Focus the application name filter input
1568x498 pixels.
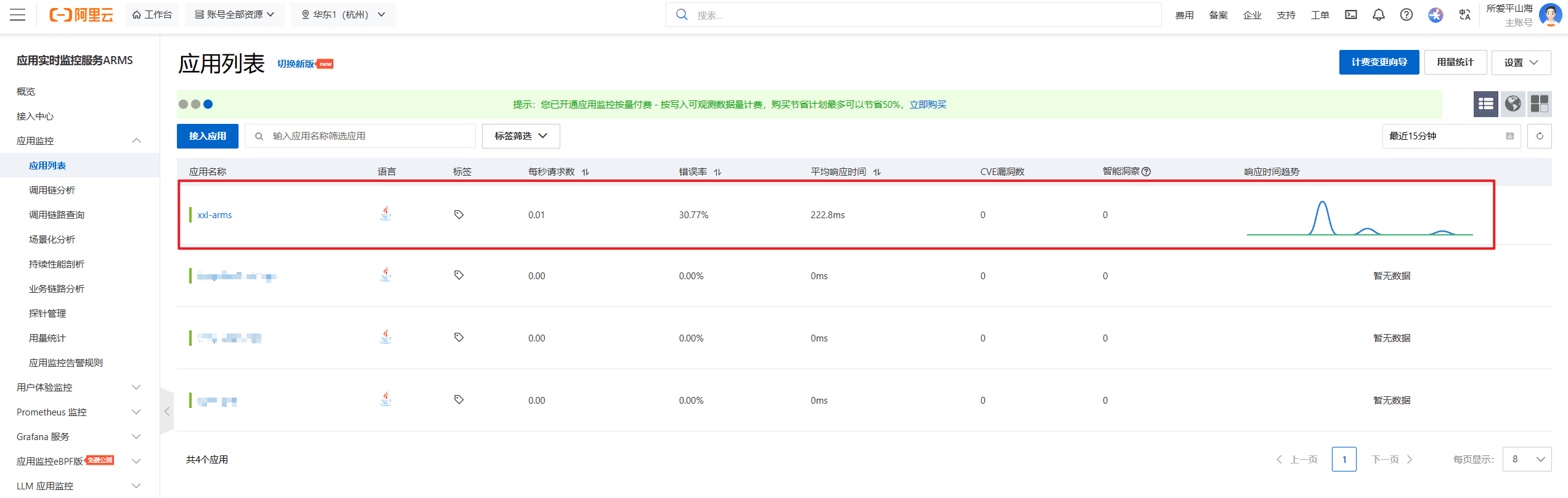pos(360,136)
